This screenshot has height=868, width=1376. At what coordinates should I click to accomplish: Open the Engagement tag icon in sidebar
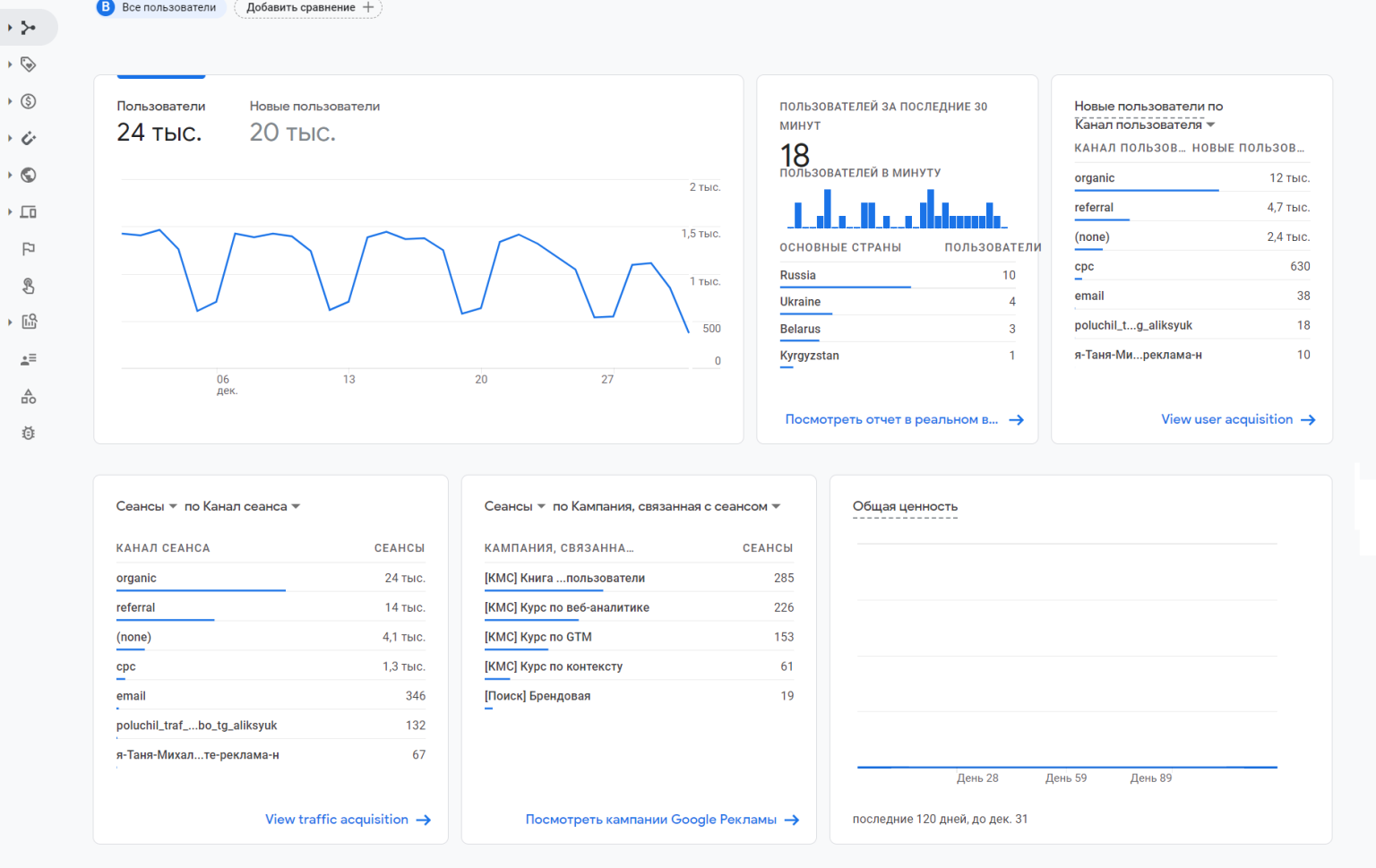tap(29, 64)
